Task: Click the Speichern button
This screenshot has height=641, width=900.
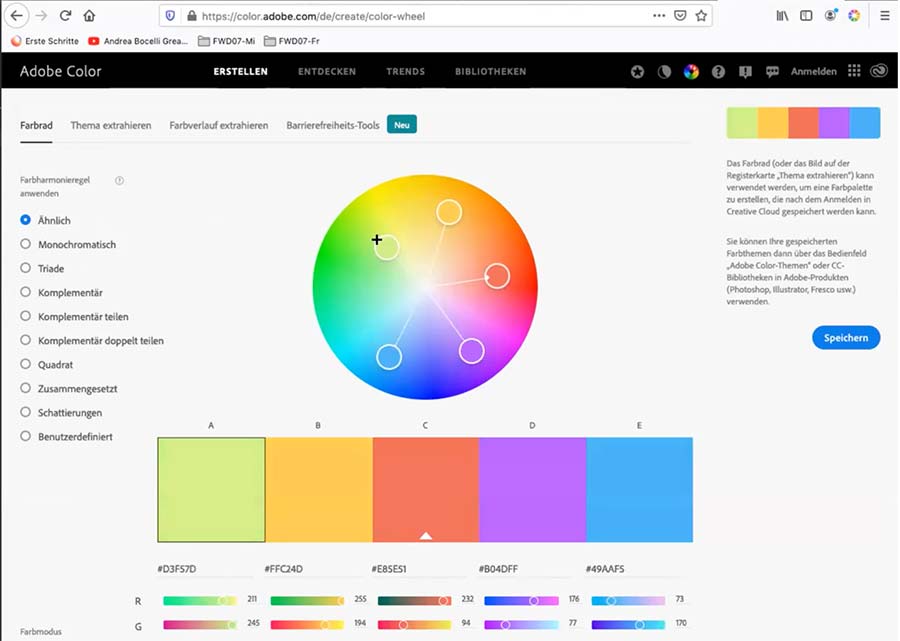Action: 845,338
